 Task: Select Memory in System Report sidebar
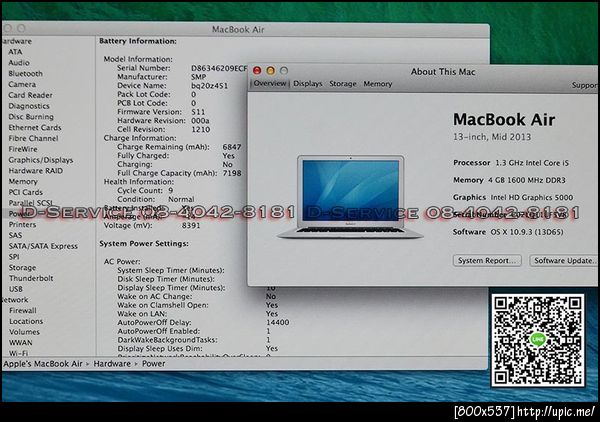(x=23, y=181)
